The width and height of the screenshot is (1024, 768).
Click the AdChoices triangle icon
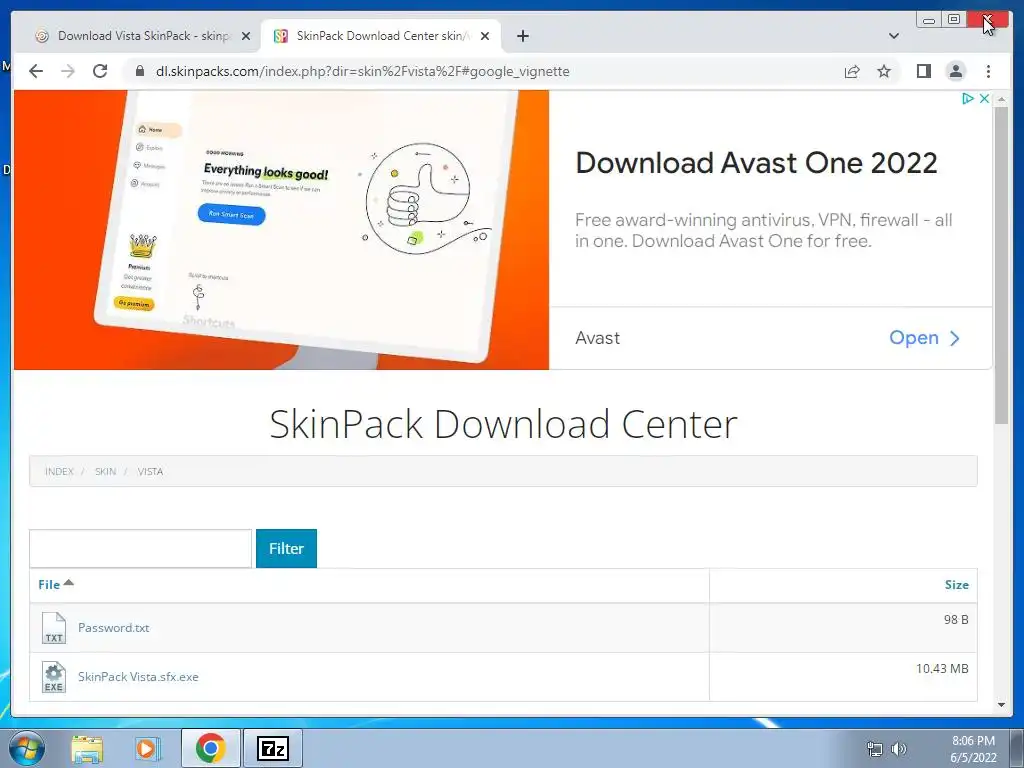[968, 99]
